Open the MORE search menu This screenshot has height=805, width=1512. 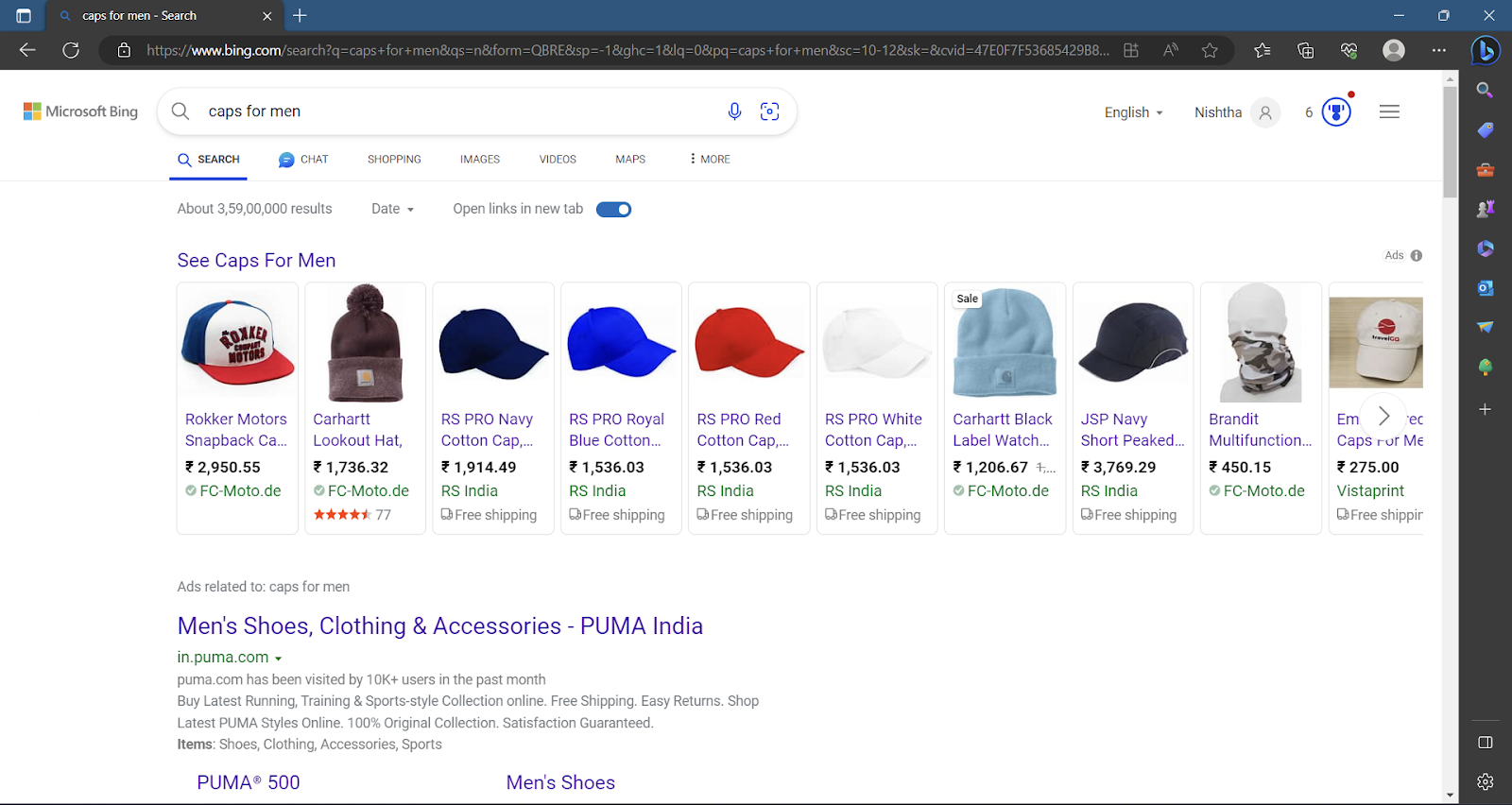pos(710,160)
